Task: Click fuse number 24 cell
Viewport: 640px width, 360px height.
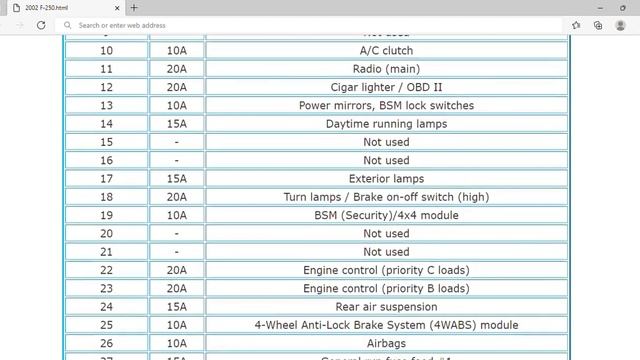Action: (107, 307)
